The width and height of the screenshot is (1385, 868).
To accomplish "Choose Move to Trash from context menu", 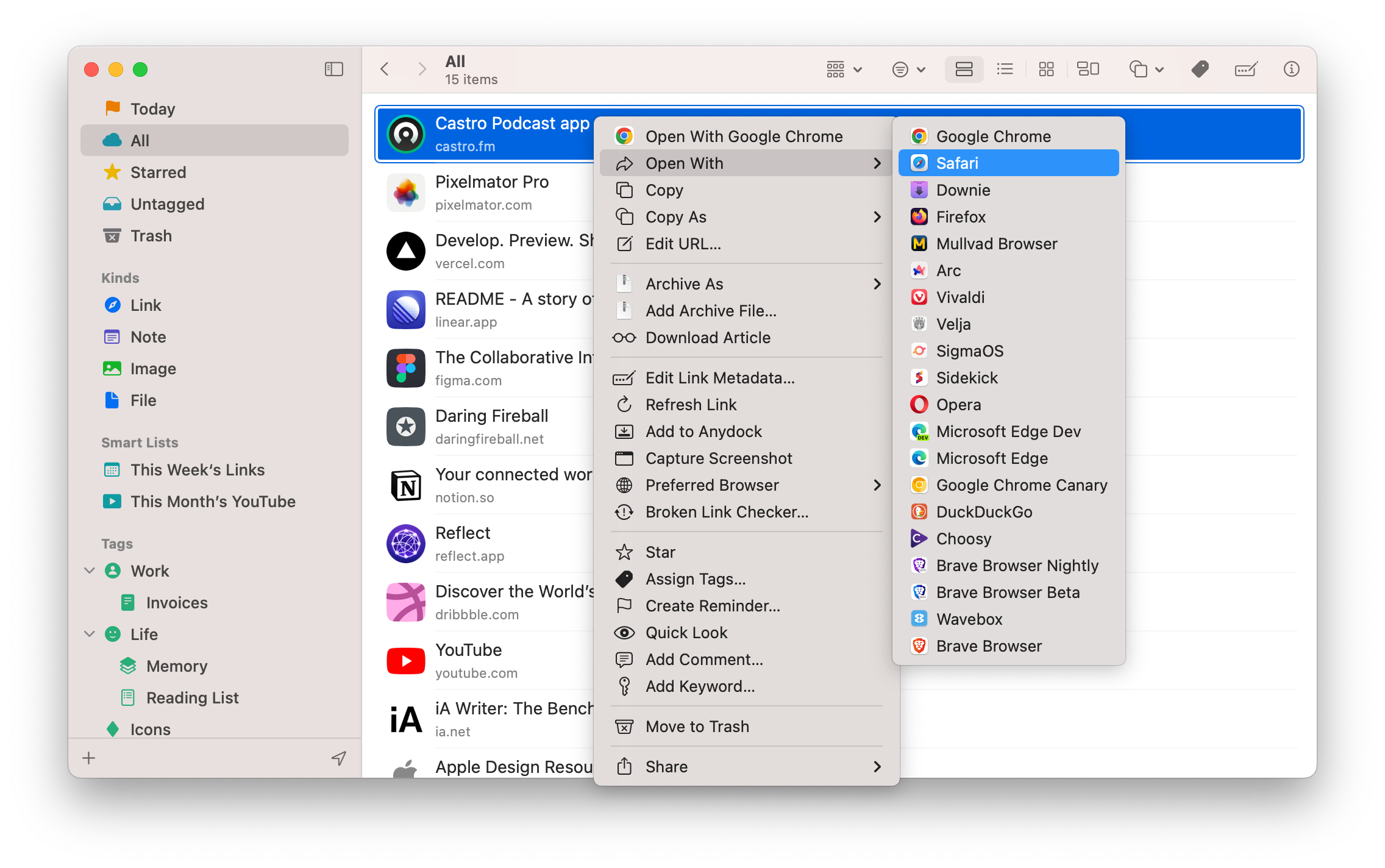I will coord(697,726).
